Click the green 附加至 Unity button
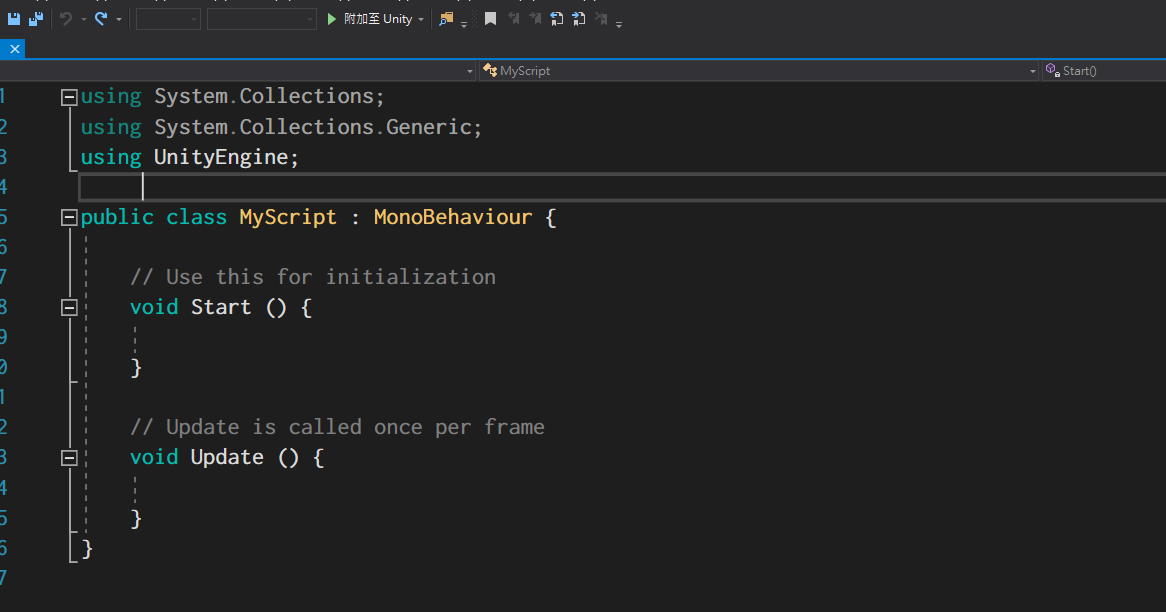Screen dimensions: 1166x612 click(375, 18)
